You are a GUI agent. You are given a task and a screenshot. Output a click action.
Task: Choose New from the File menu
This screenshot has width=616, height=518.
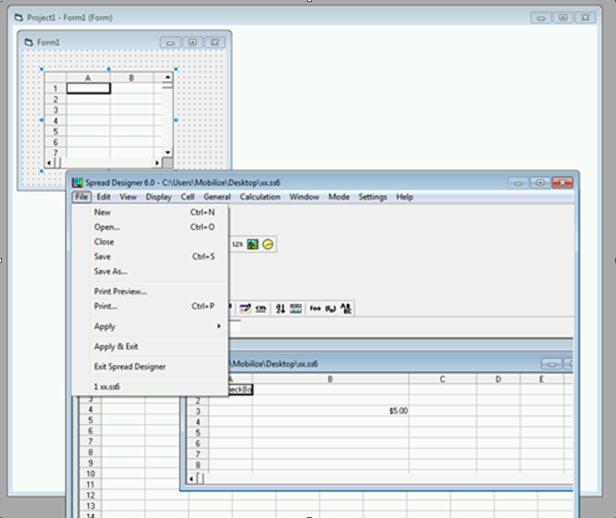(x=150, y=212)
